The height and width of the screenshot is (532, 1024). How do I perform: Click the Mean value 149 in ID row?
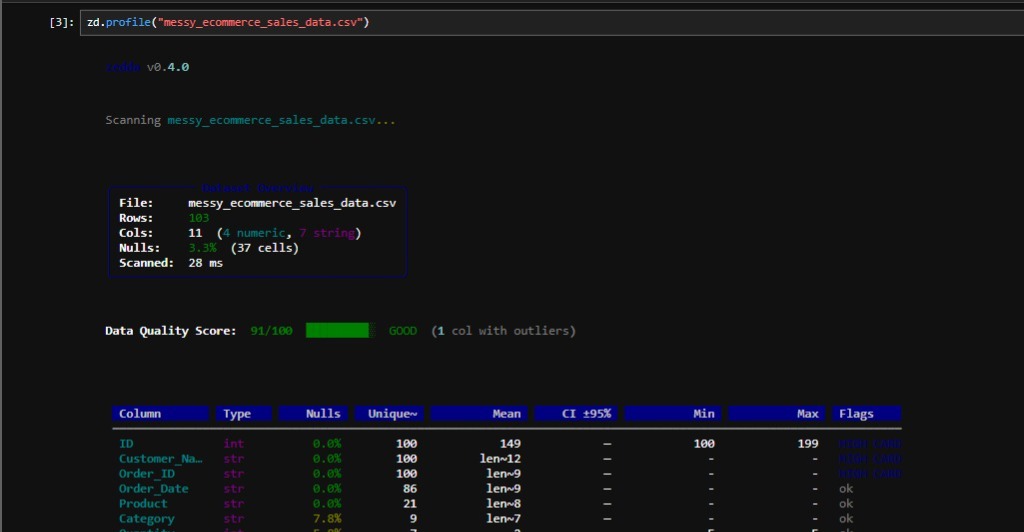click(x=510, y=444)
